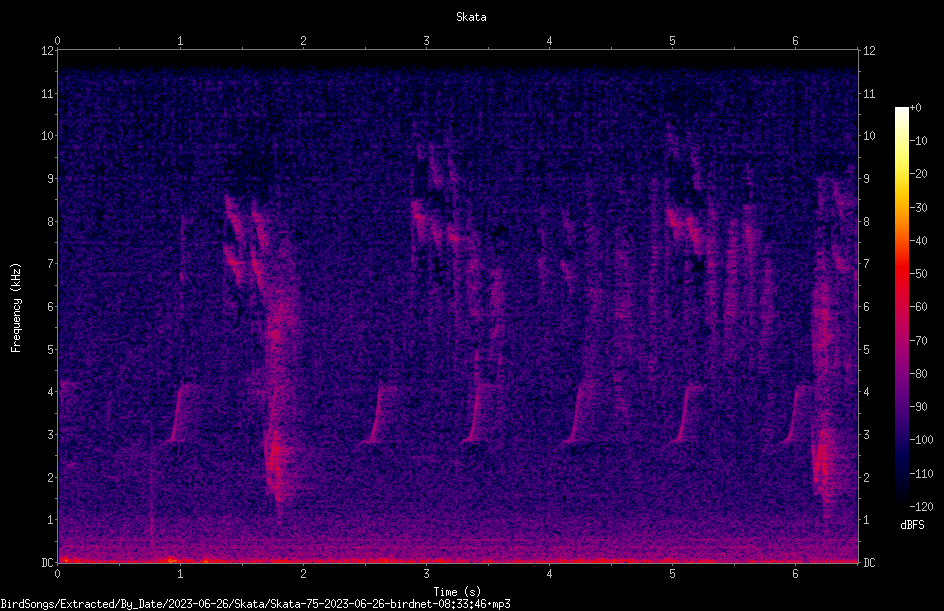Click the "-20" value on the color scale

point(918,174)
